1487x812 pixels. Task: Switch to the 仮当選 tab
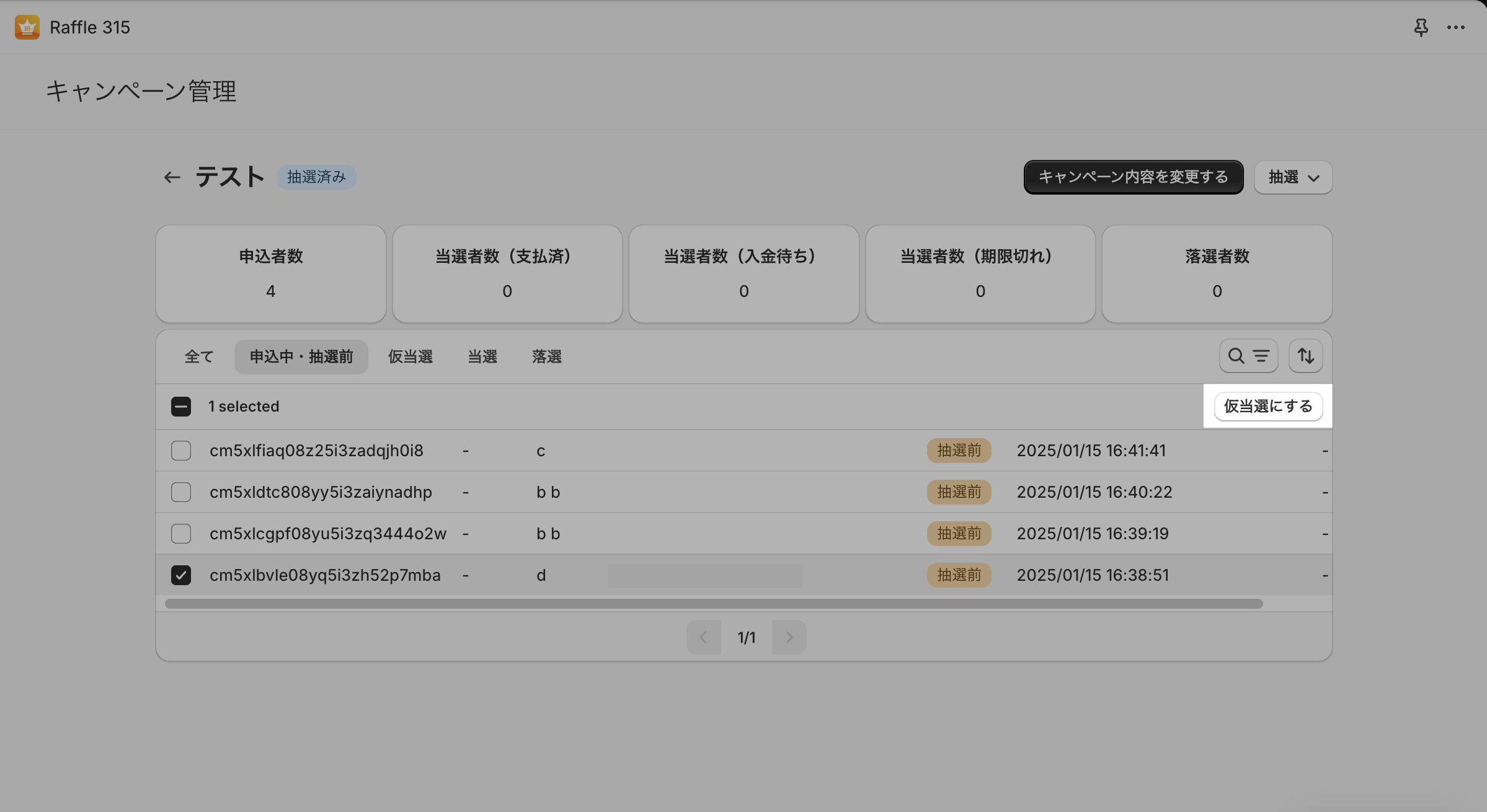410,357
